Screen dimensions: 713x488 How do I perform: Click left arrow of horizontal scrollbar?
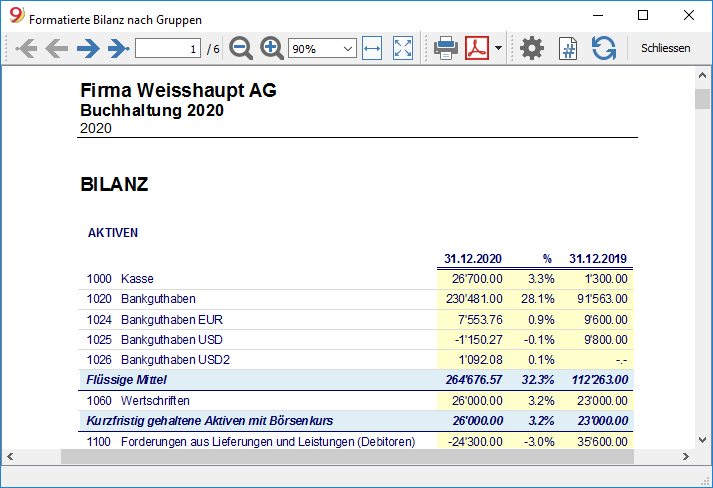(x=10, y=456)
